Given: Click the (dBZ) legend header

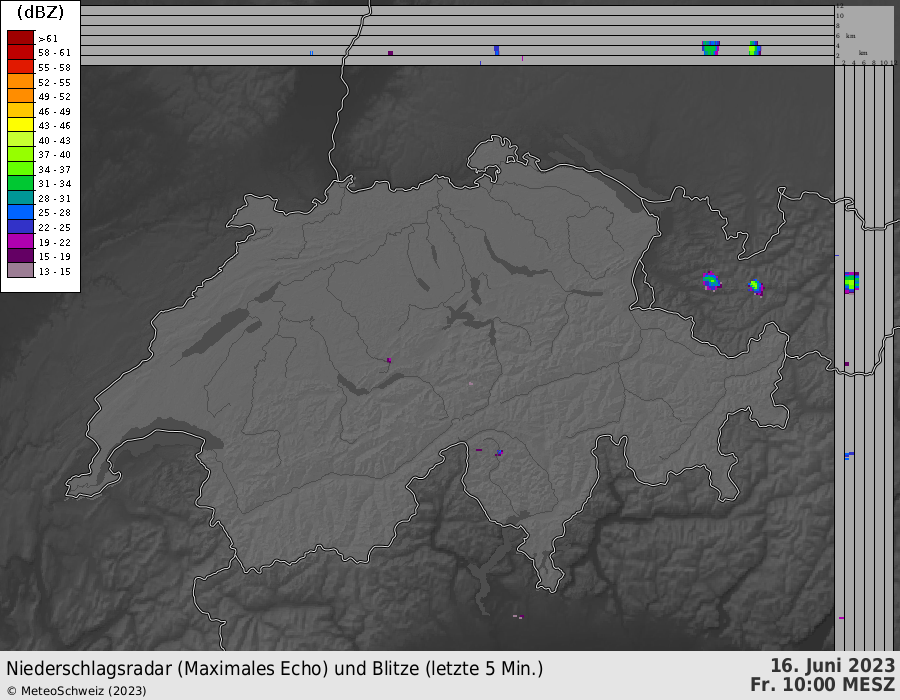Looking at the screenshot, I should coord(40,13).
